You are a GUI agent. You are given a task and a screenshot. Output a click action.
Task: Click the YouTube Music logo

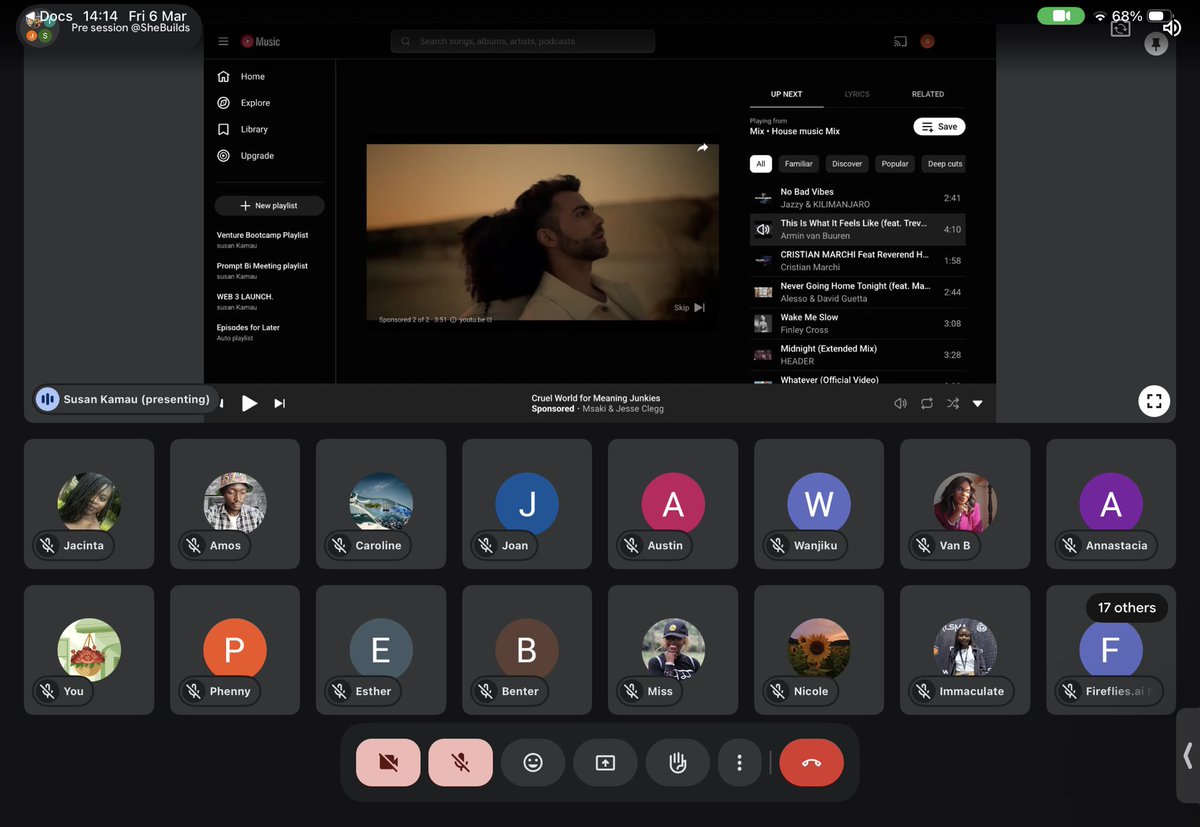[261, 42]
